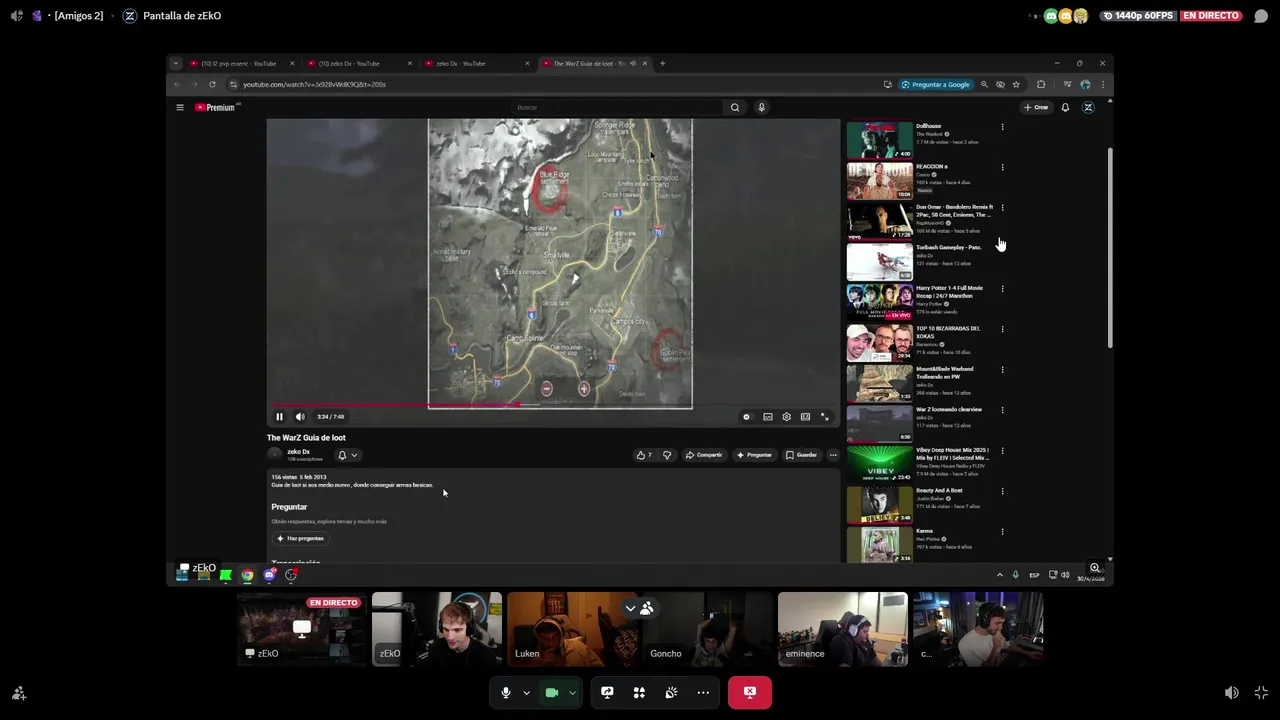This screenshot has width=1280, height=720.
Task: Pause the YouTube video
Action: coord(279,417)
